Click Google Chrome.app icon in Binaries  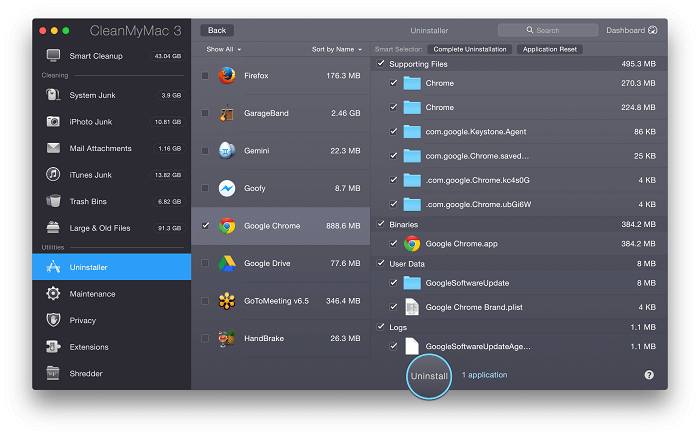click(412, 244)
